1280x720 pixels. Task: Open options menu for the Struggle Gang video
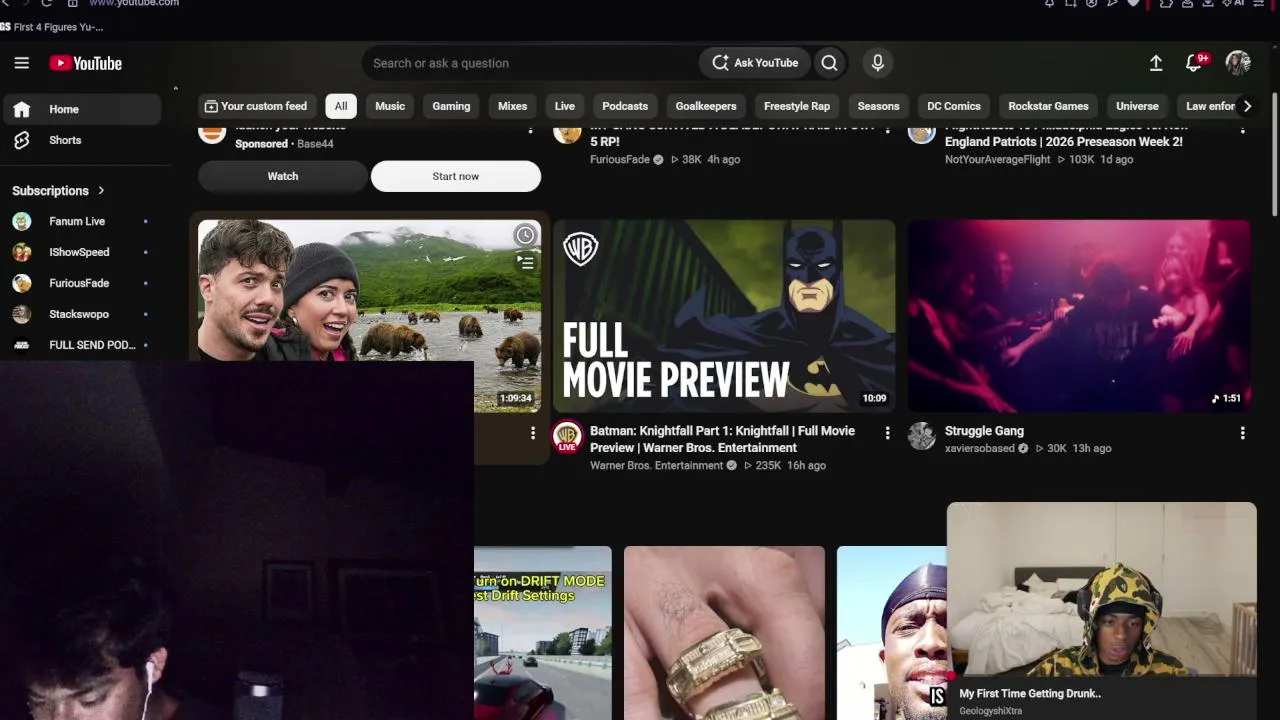(1242, 433)
